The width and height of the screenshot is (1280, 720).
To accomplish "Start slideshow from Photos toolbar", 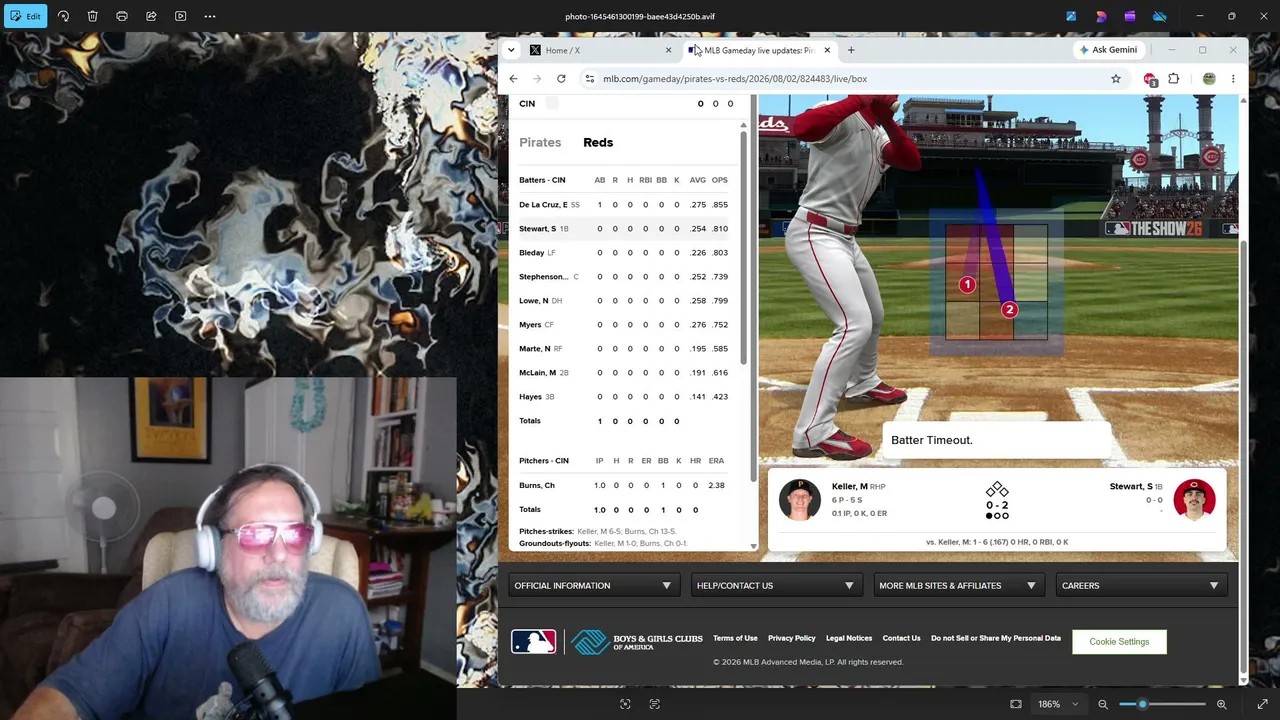I will coord(180,16).
